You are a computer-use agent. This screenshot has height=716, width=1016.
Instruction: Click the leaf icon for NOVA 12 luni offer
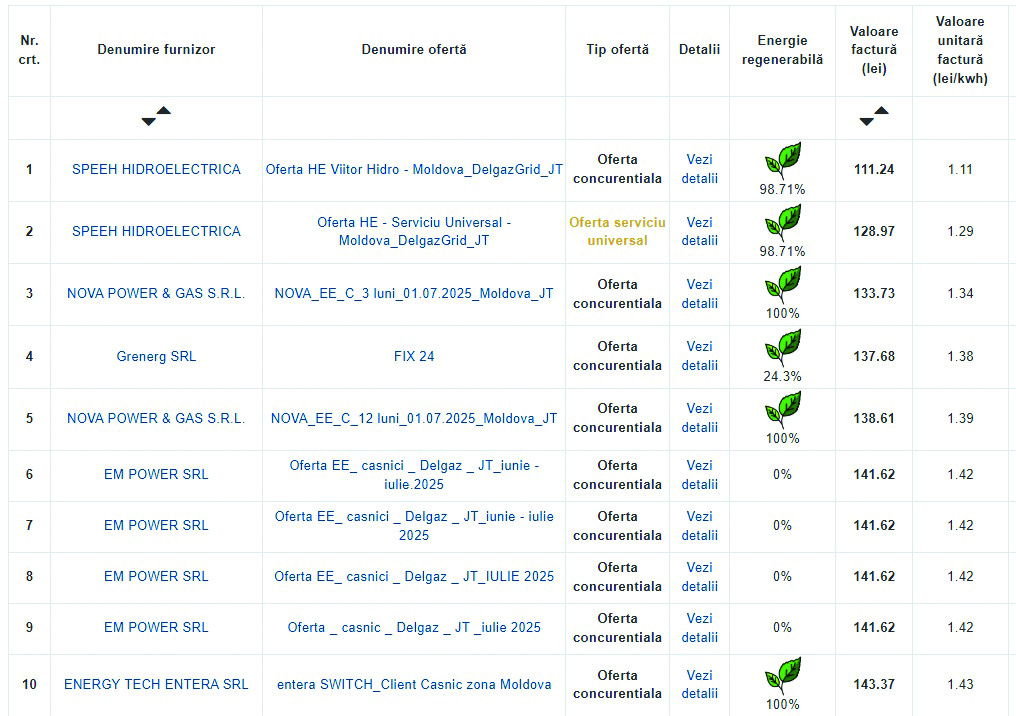783,410
